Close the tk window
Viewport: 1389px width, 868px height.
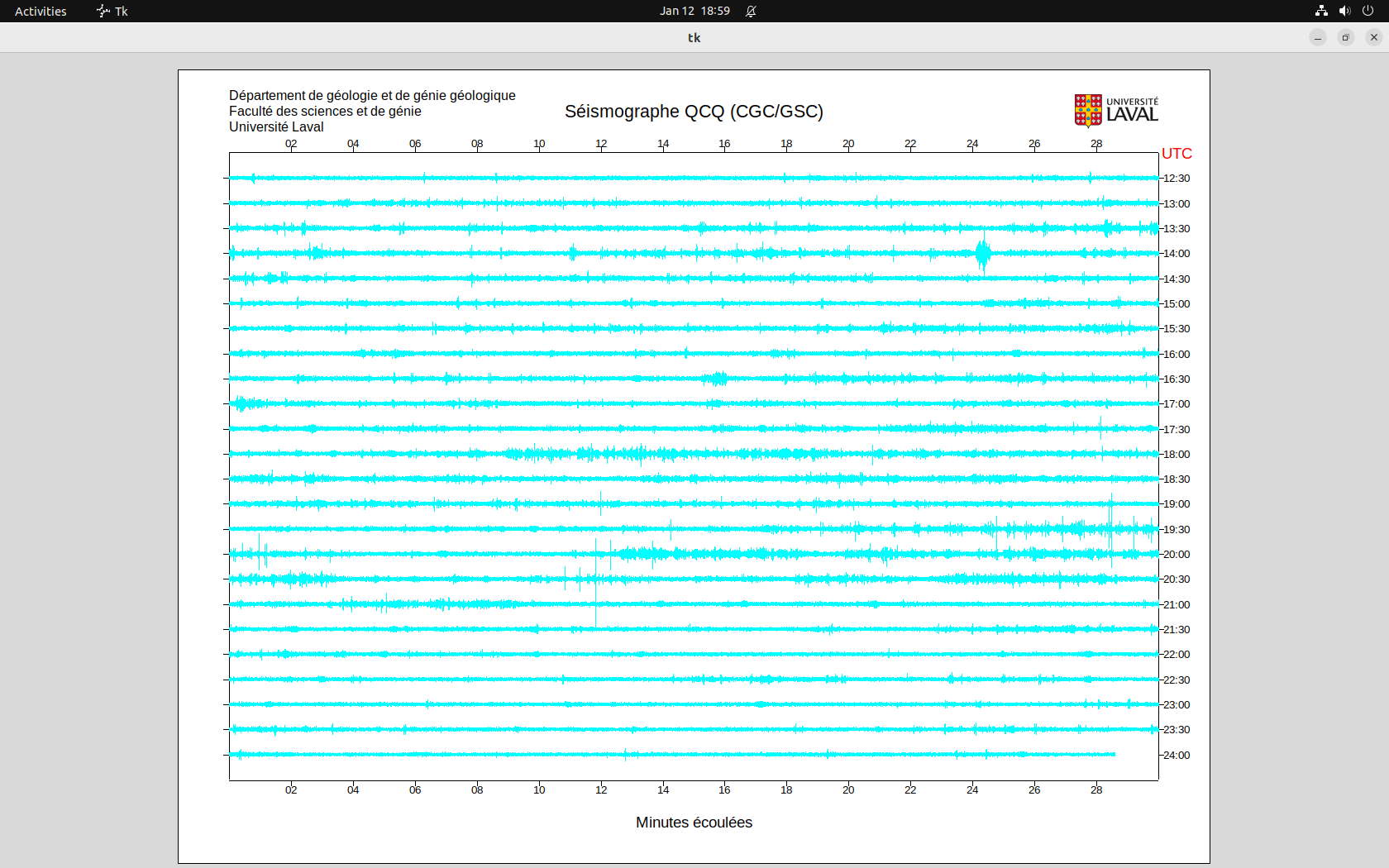[x=1374, y=37]
